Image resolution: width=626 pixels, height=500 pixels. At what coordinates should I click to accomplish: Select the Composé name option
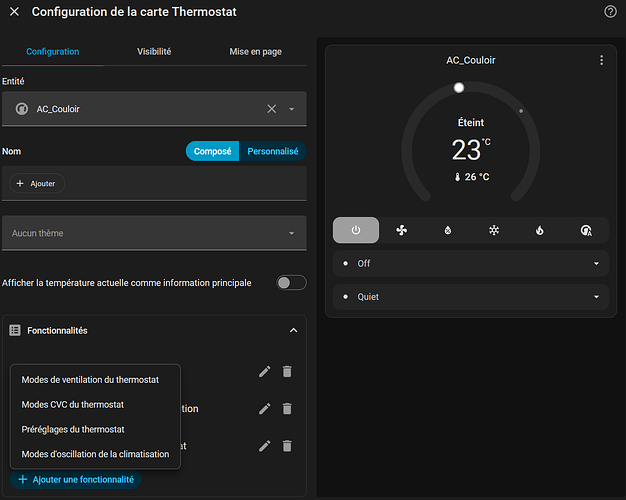pyautogui.click(x=212, y=151)
